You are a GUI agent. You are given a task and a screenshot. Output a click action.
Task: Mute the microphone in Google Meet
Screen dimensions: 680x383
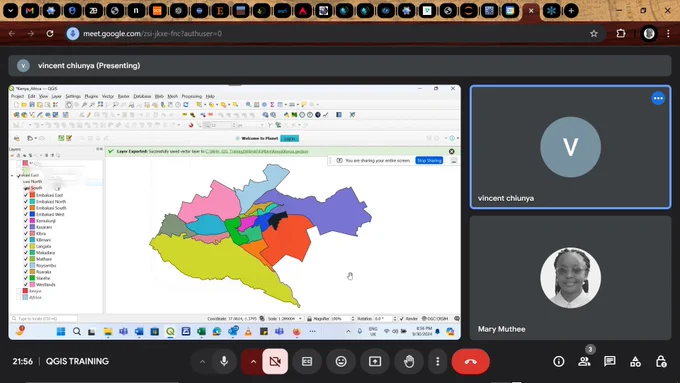[x=224, y=361]
